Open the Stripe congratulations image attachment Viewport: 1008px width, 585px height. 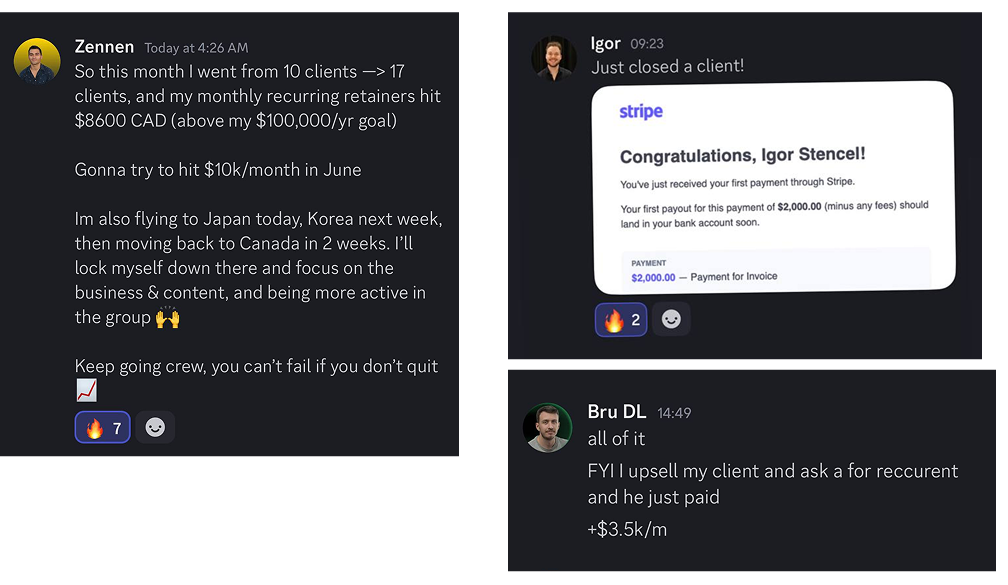772,190
